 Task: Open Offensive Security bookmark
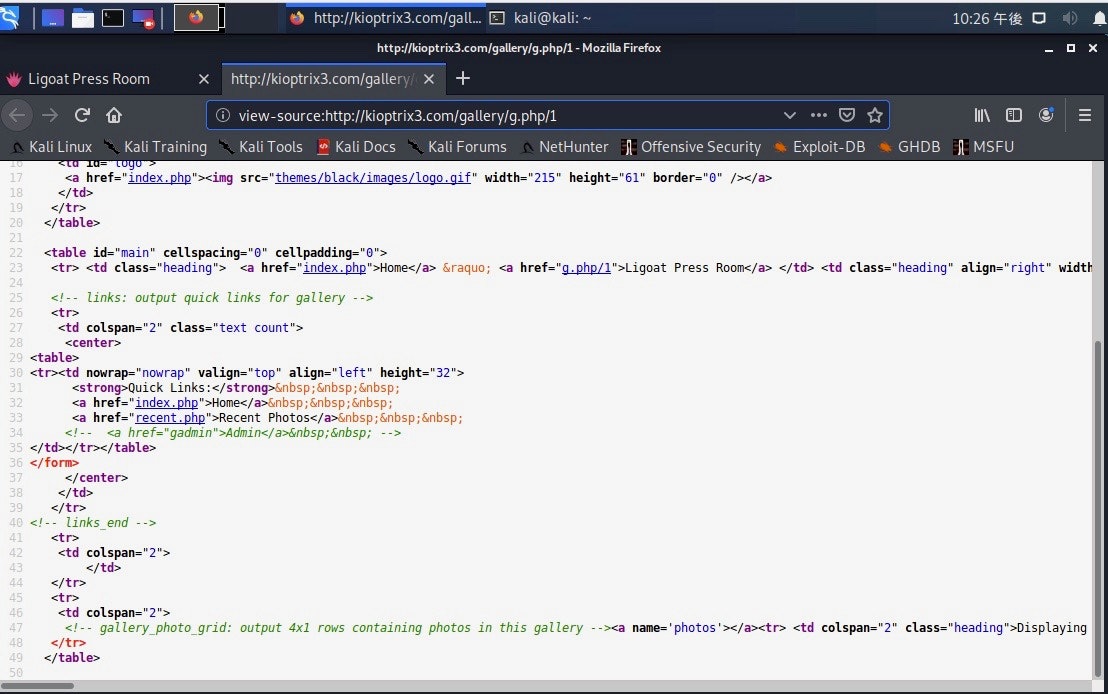692,147
